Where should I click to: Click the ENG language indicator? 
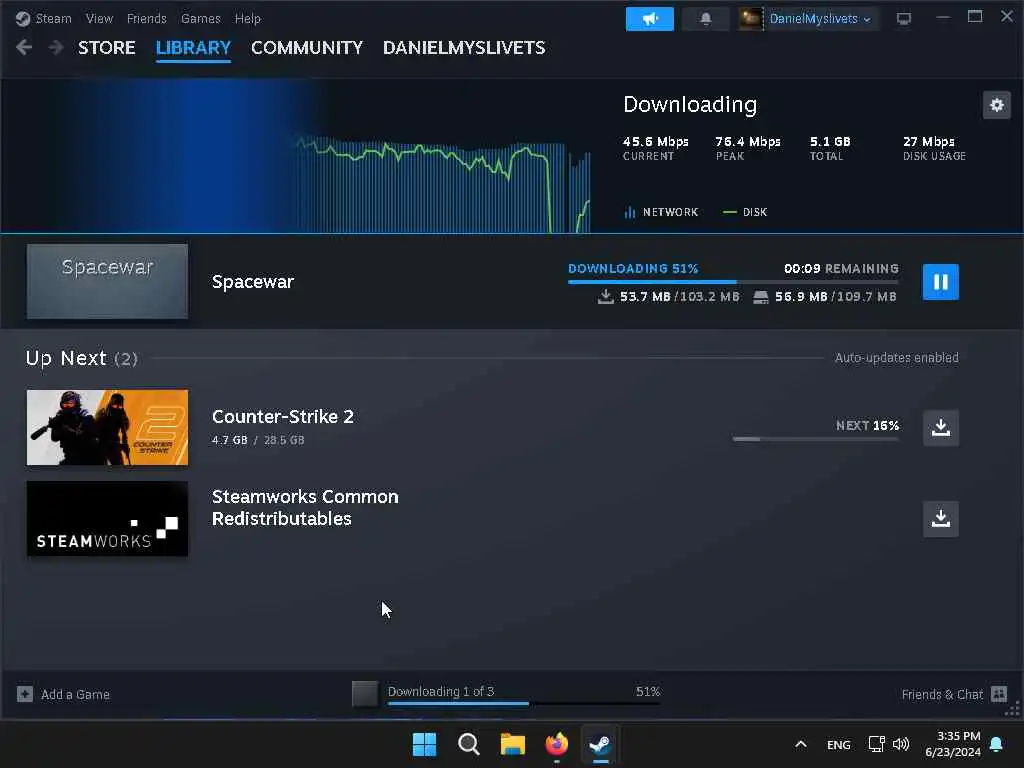click(x=839, y=744)
